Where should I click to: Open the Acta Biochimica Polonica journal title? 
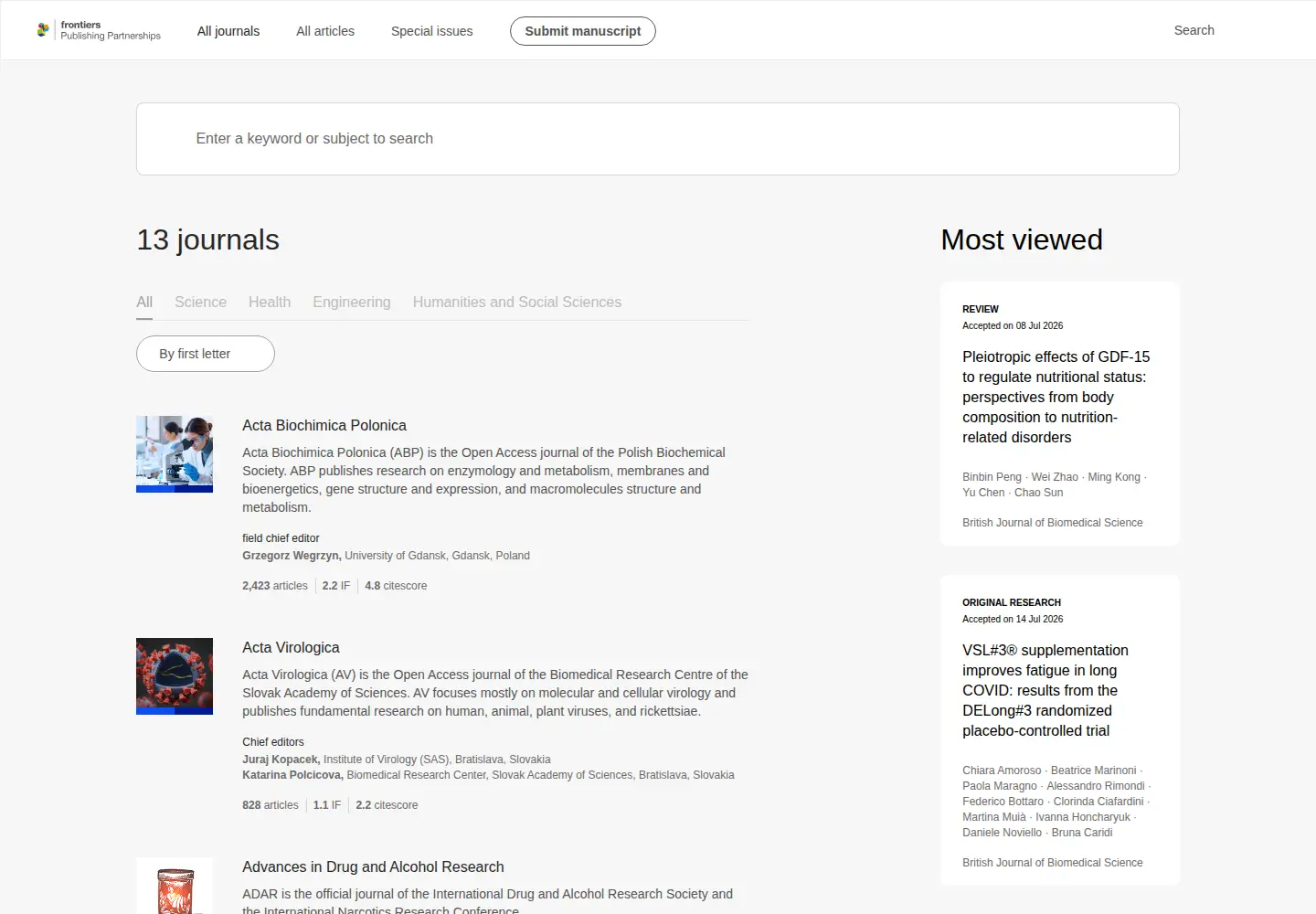[324, 426]
